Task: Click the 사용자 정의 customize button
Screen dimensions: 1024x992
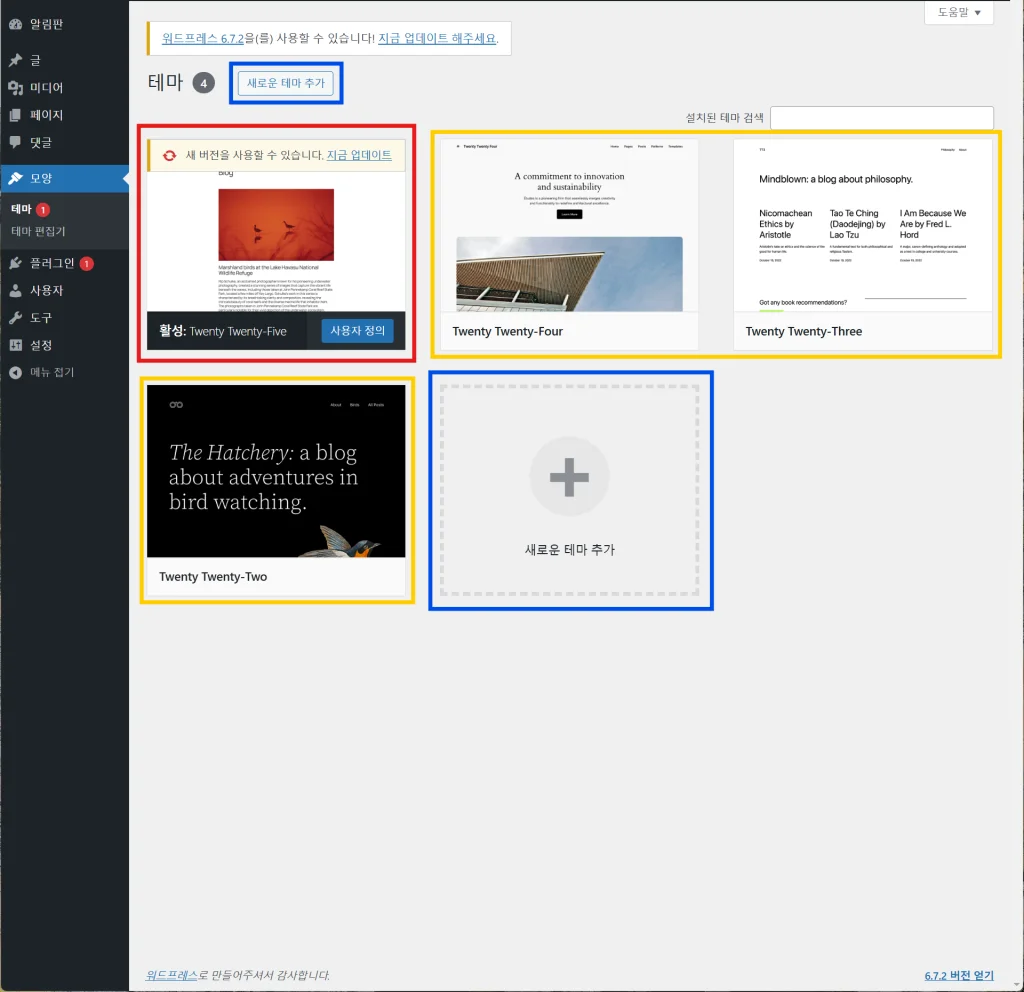Action: click(357, 330)
